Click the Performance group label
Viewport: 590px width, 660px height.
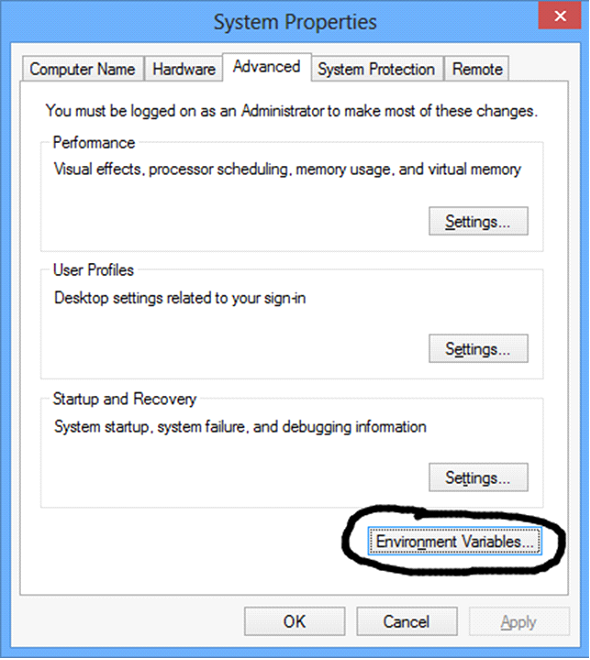[x=94, y=143]
